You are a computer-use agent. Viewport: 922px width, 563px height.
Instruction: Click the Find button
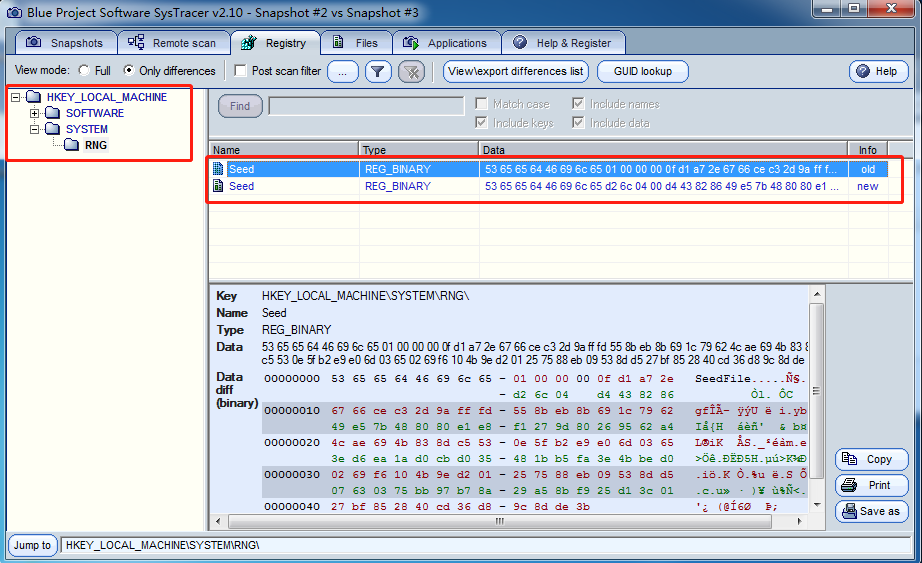coord(240,106)
